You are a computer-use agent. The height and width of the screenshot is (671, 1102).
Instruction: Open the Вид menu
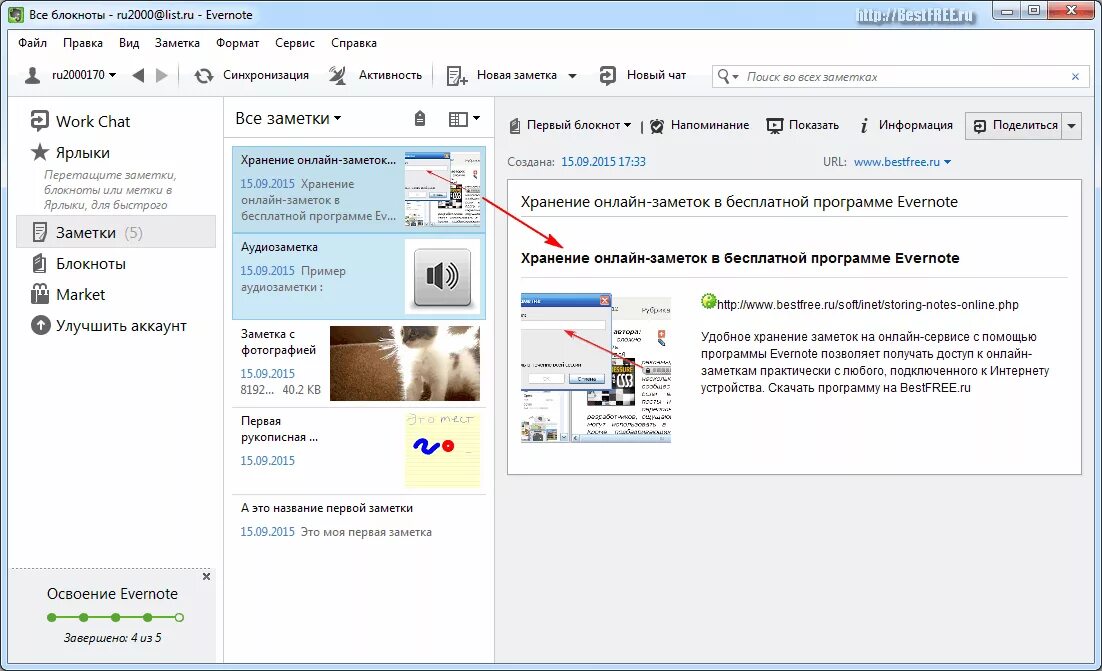pyautogui.click(x=129, y=43)
